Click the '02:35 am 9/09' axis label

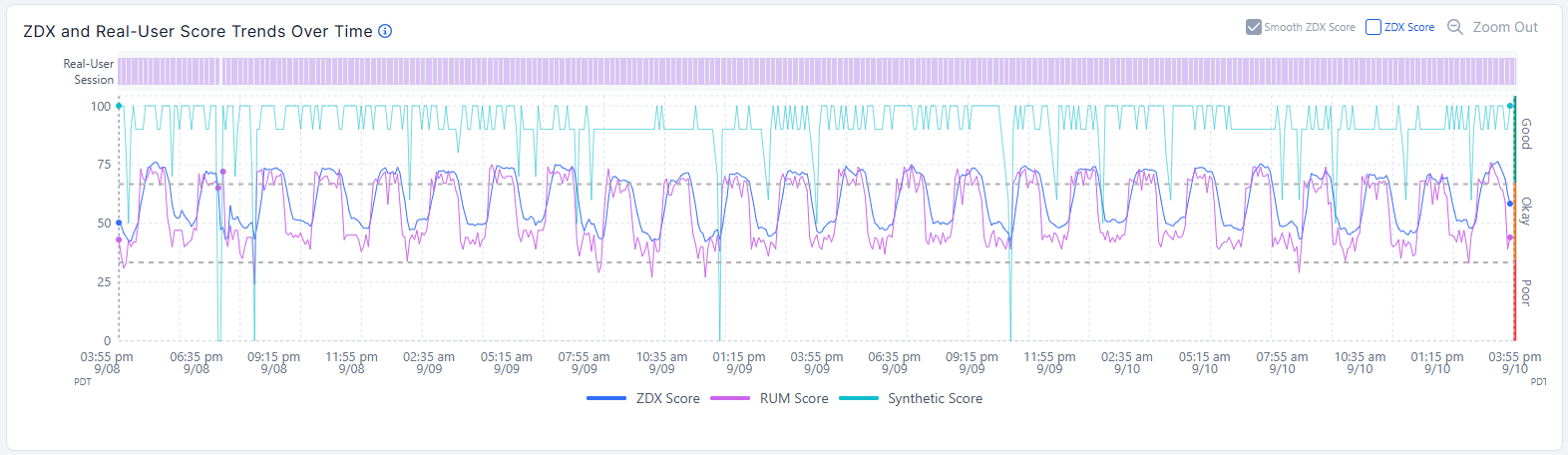(x=429, y=362)
